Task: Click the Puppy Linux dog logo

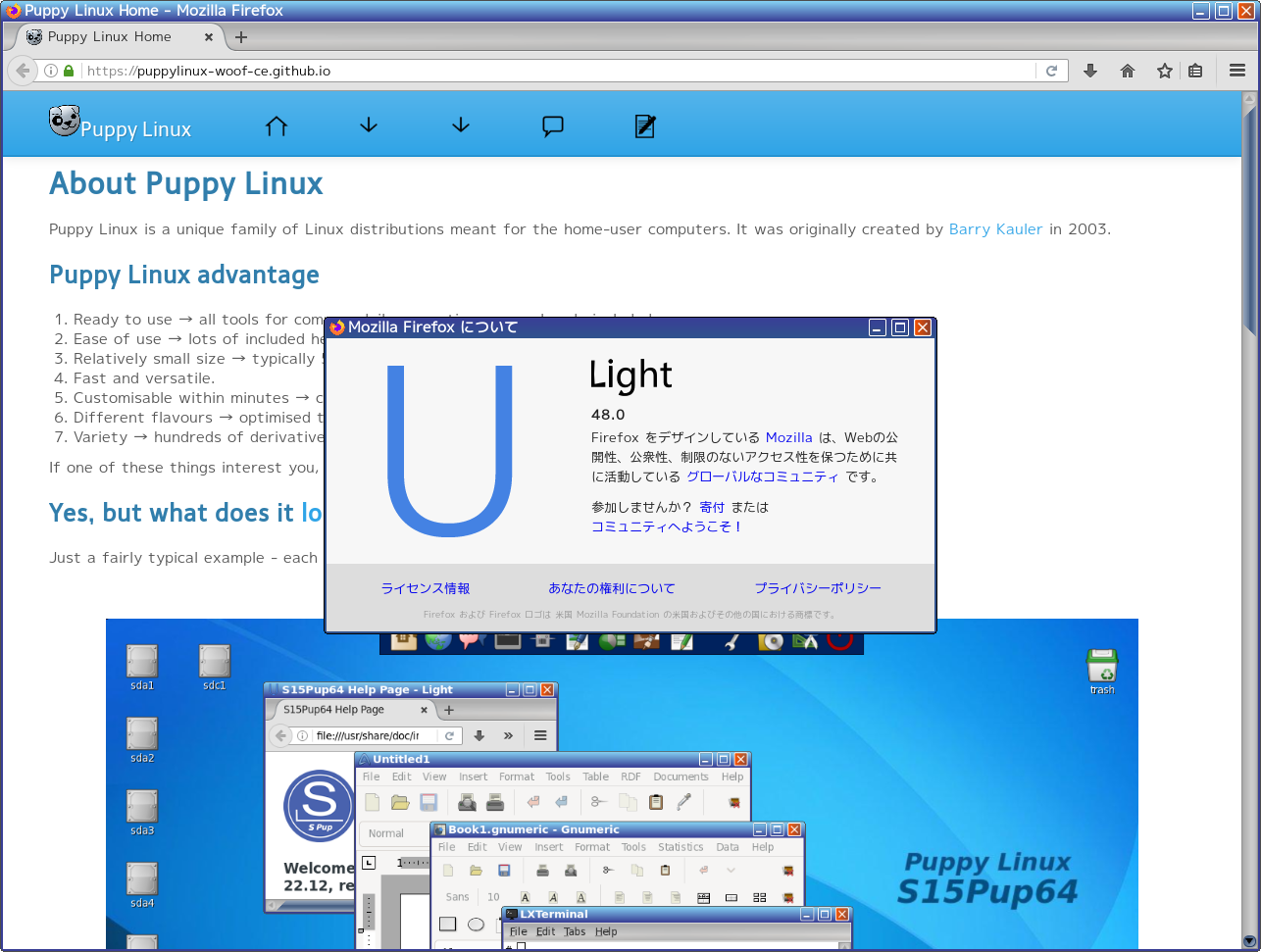Action: [x=65, y=121]
